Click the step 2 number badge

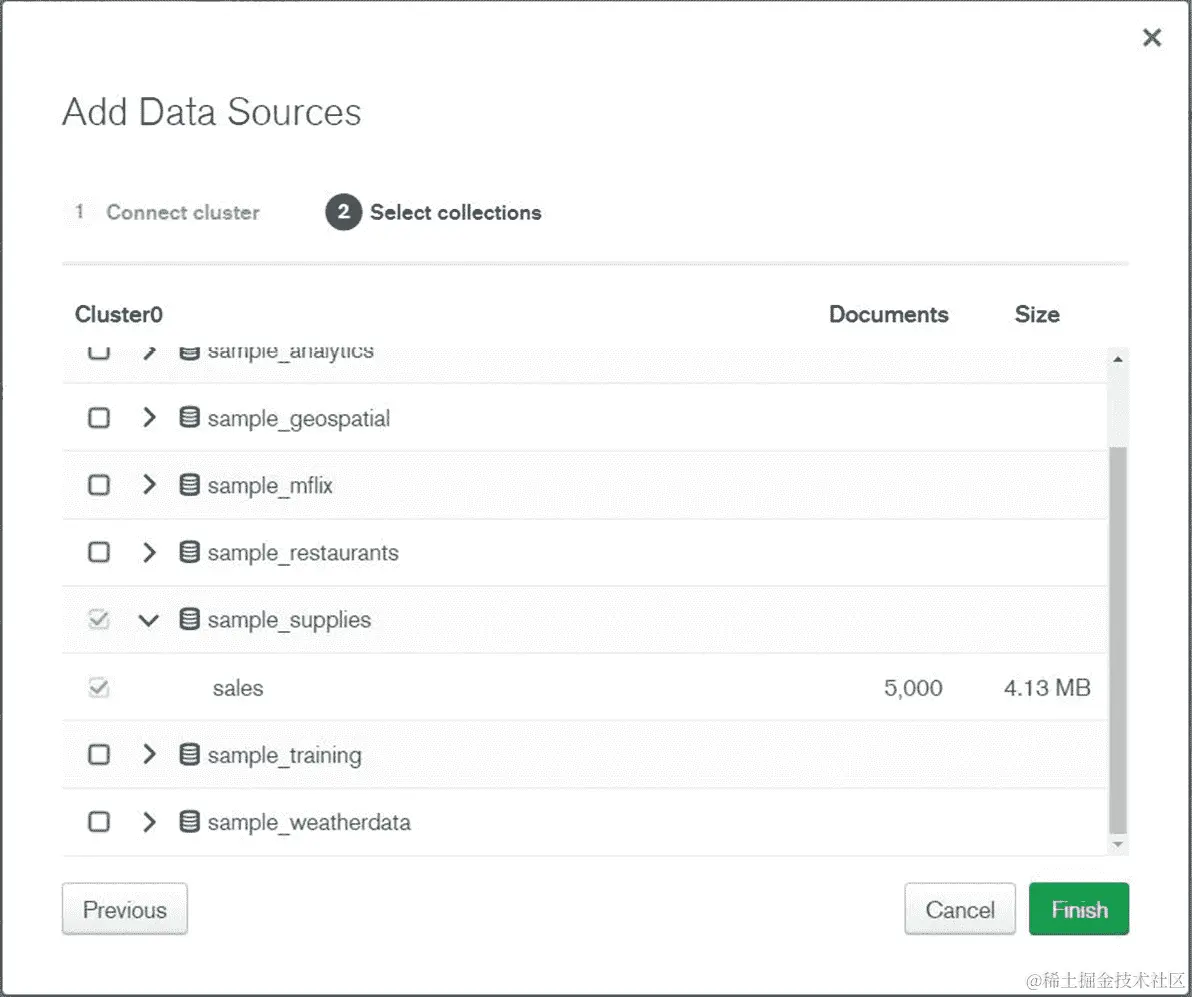click(343, 212)
